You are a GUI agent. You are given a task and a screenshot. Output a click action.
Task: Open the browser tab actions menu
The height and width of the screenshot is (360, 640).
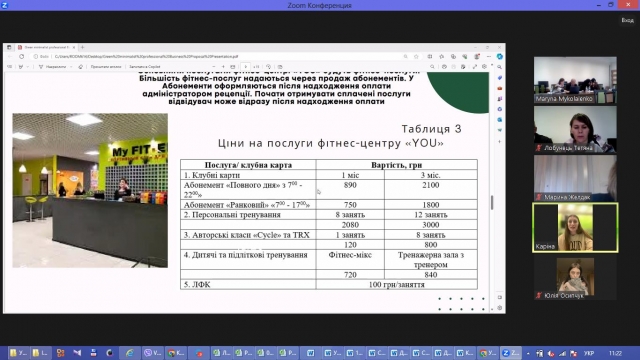click(9, 47)
